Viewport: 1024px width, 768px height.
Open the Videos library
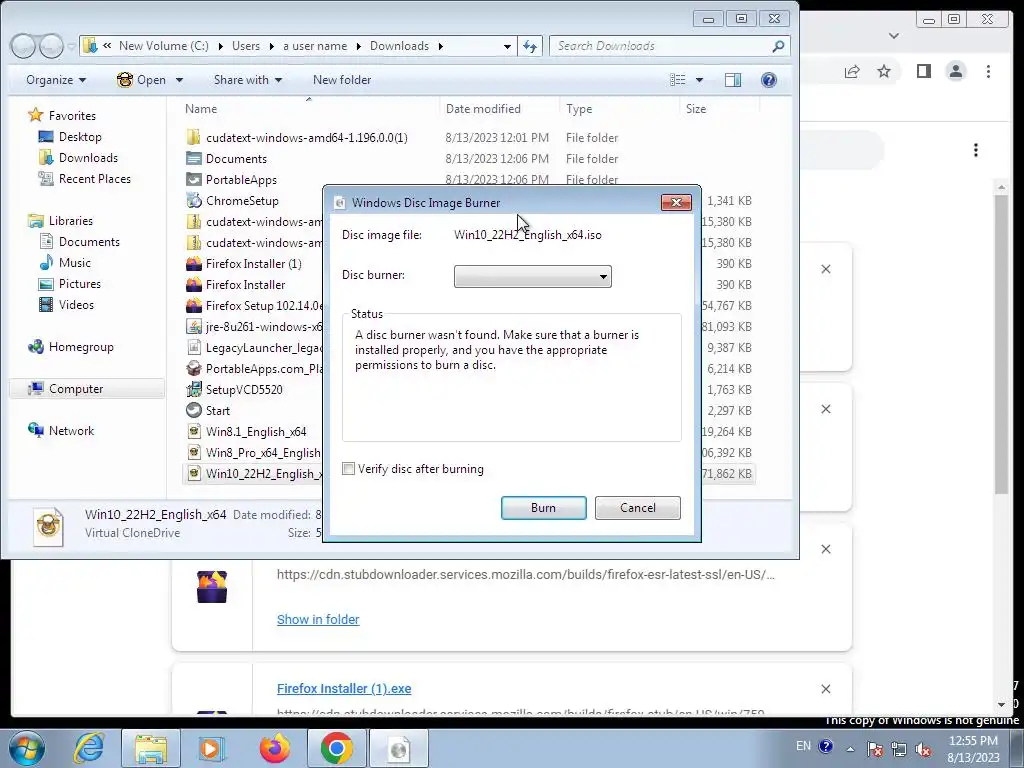click(76, 304)
